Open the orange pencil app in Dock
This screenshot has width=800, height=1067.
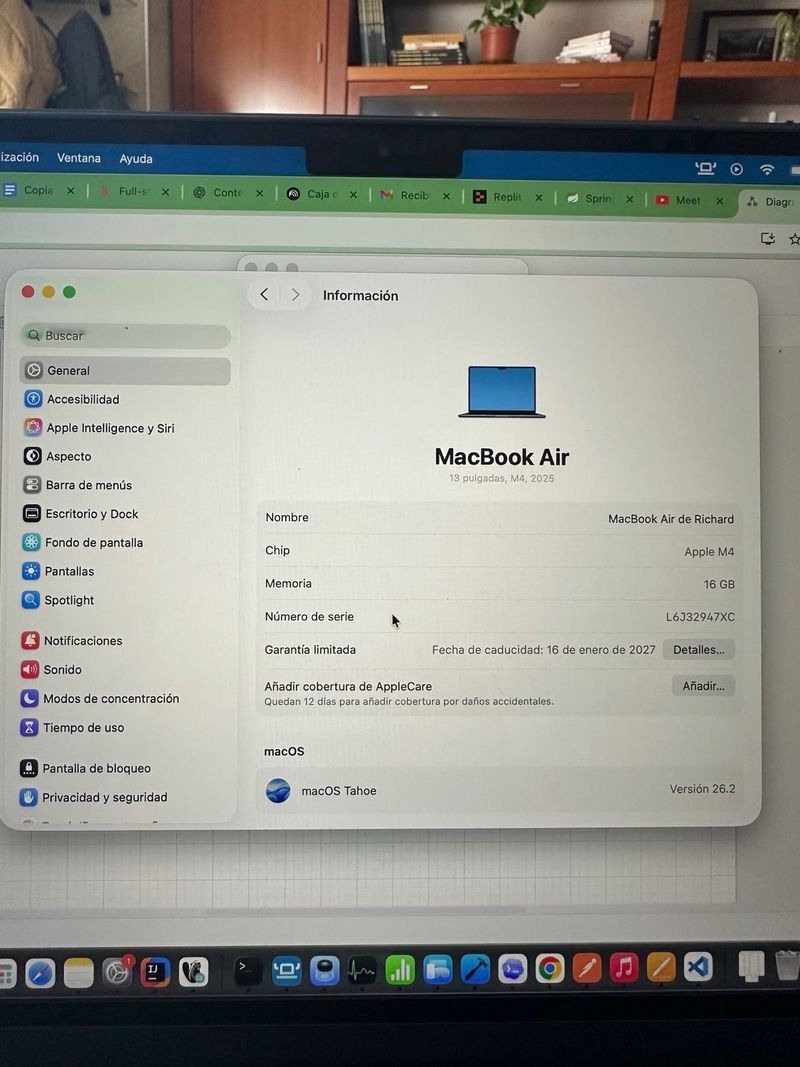[661, 968]
